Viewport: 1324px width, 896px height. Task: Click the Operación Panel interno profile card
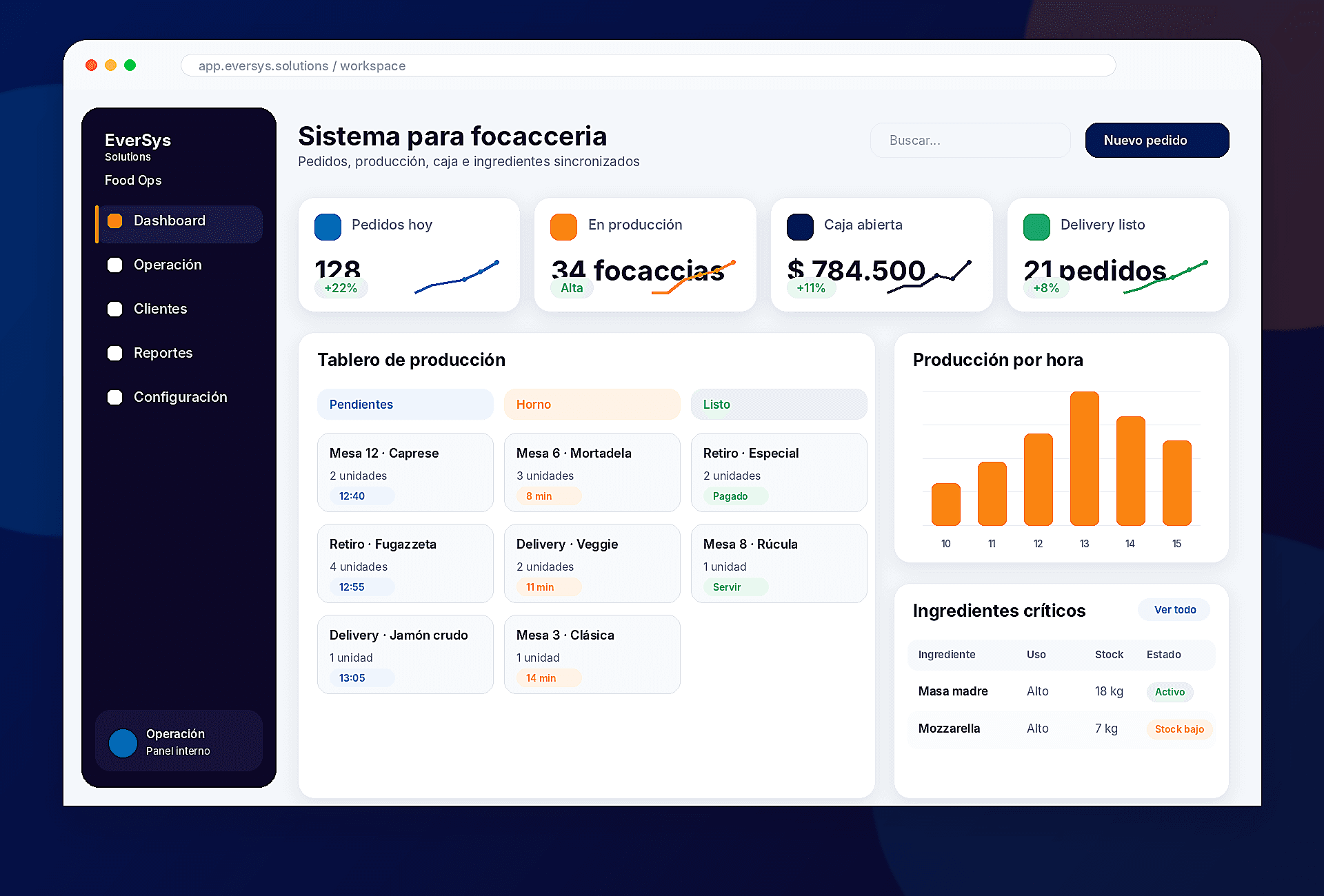pyautogui.click(x=179, y=741)
